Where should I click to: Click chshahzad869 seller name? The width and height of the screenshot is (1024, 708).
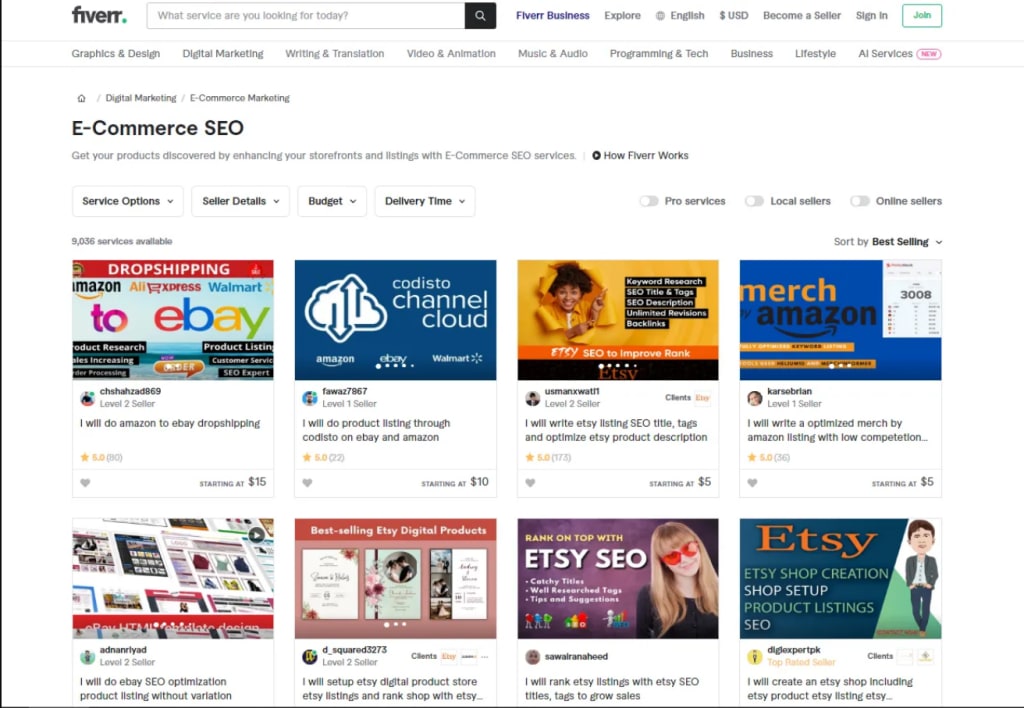coord(130,391)
